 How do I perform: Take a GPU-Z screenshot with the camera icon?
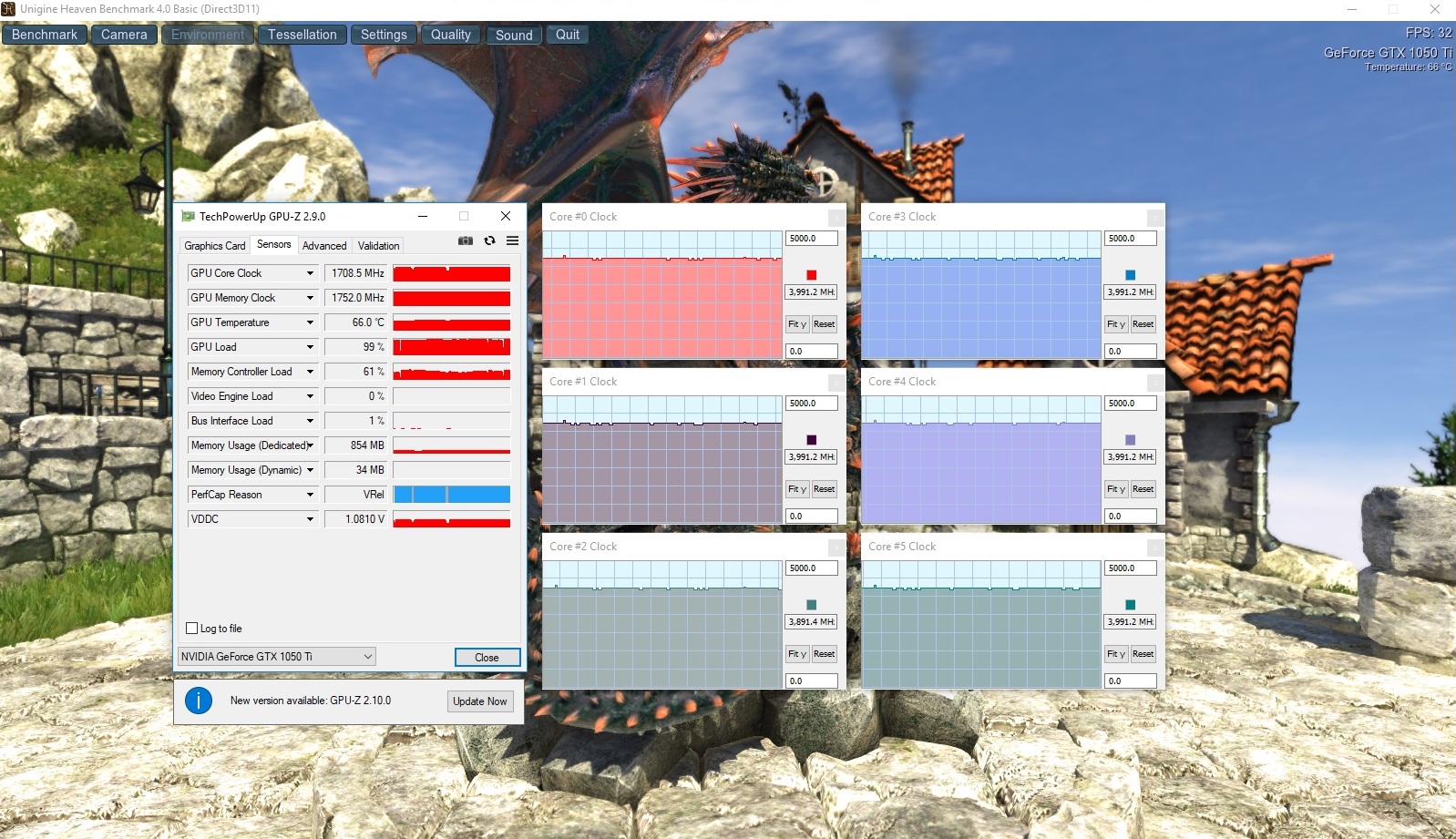465,240
